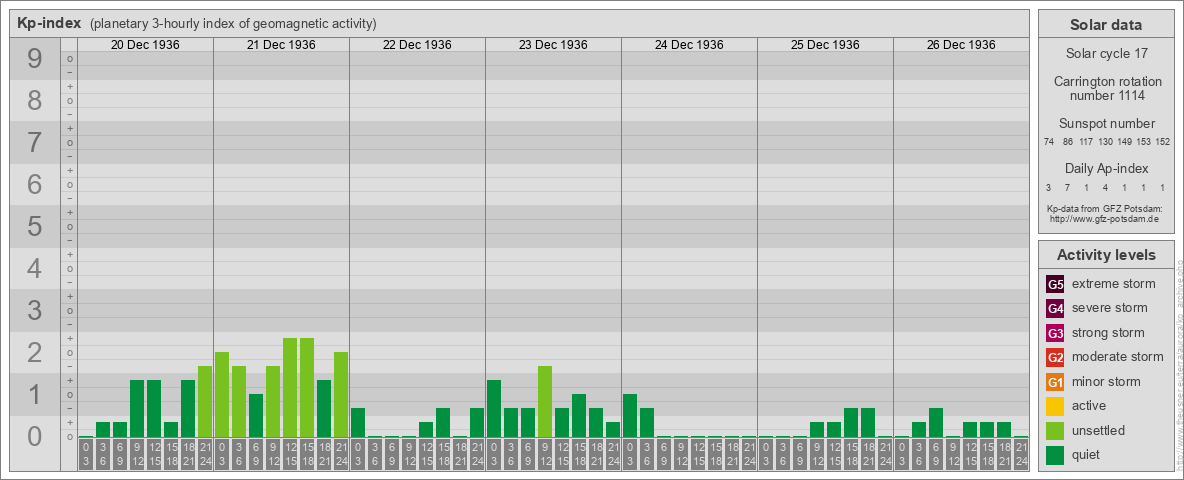Click the 'unsettled' legend label
The image size is (1184, 480).
[1099, 430]
